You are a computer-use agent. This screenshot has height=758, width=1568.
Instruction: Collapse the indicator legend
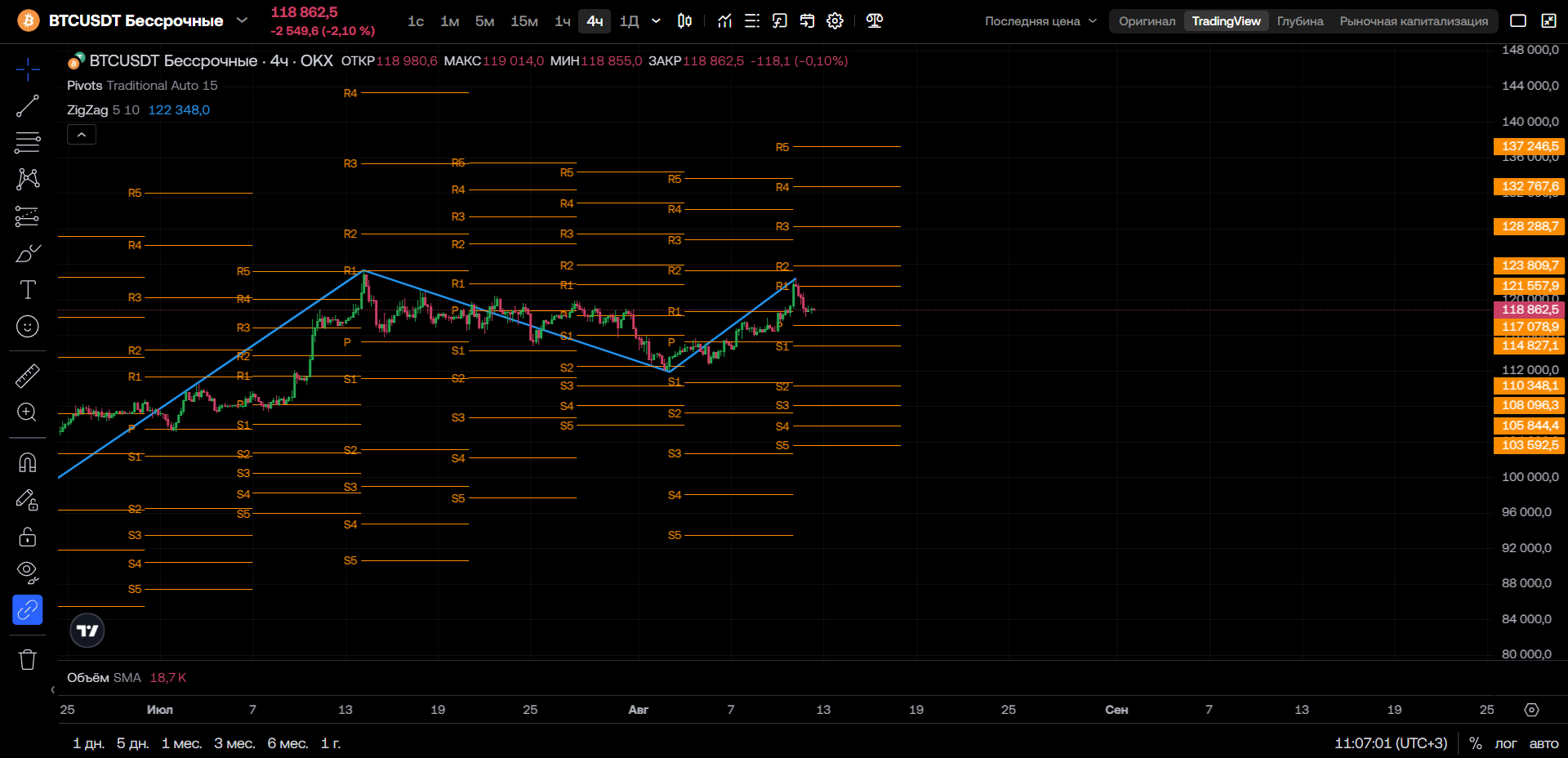(x=82, y=135)
